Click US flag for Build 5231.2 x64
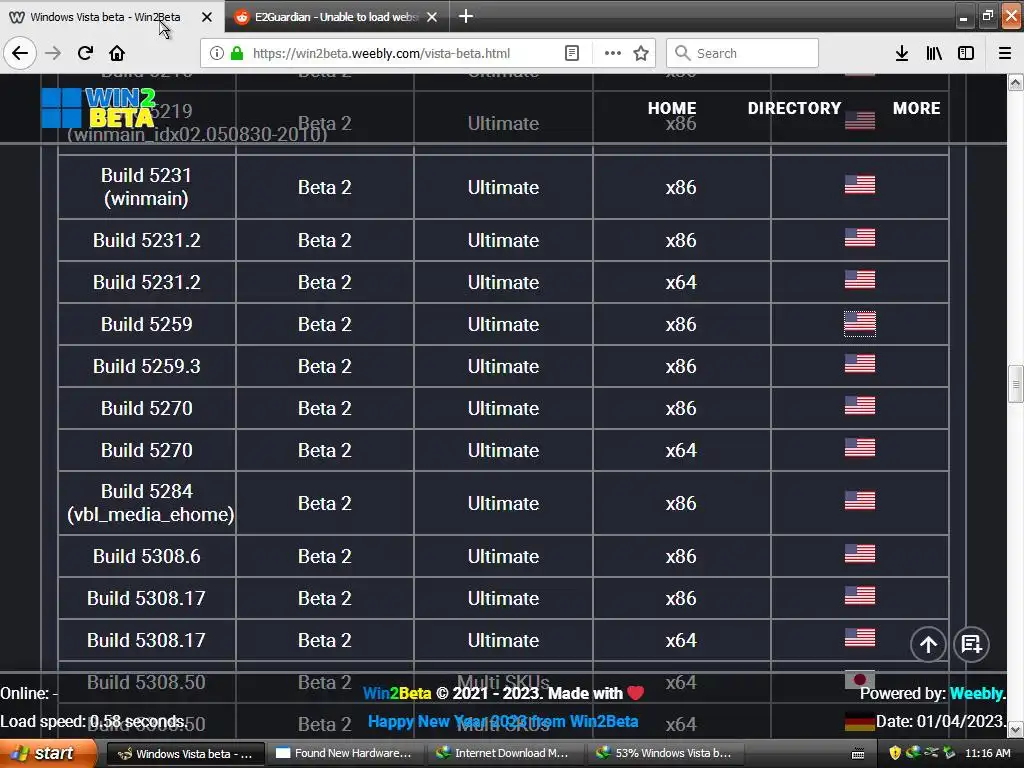Screen dimensions: 1024x768 [859, 280]
